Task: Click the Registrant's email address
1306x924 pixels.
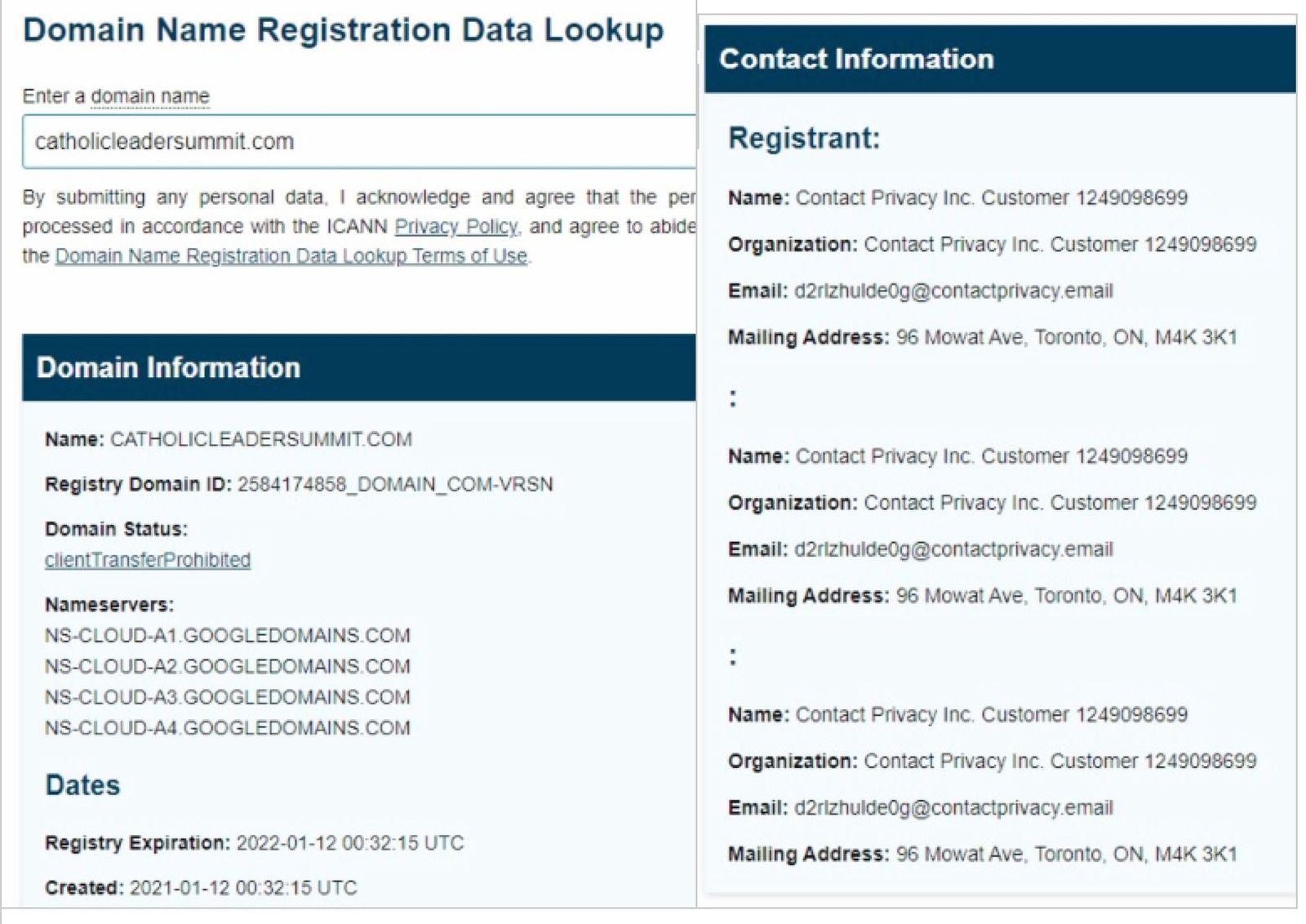Action: click(953, 291)
